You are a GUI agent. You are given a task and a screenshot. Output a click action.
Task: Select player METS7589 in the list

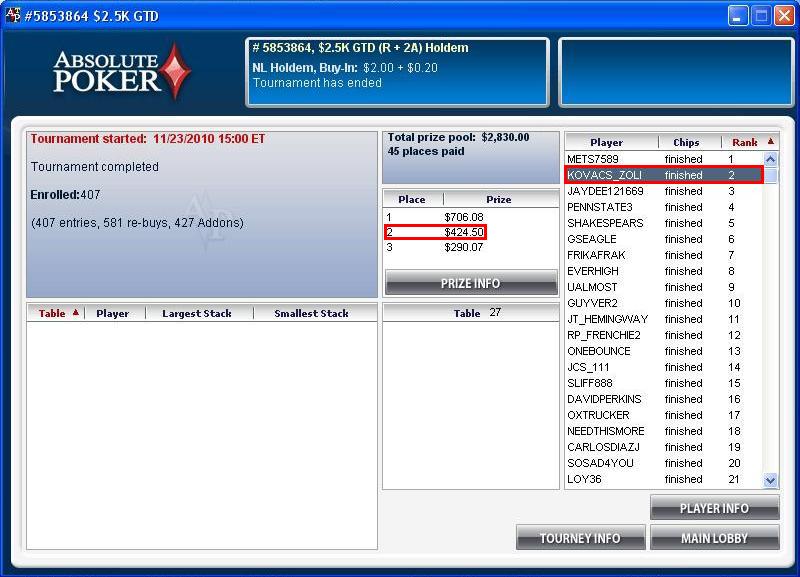click(x=664, y=159)
